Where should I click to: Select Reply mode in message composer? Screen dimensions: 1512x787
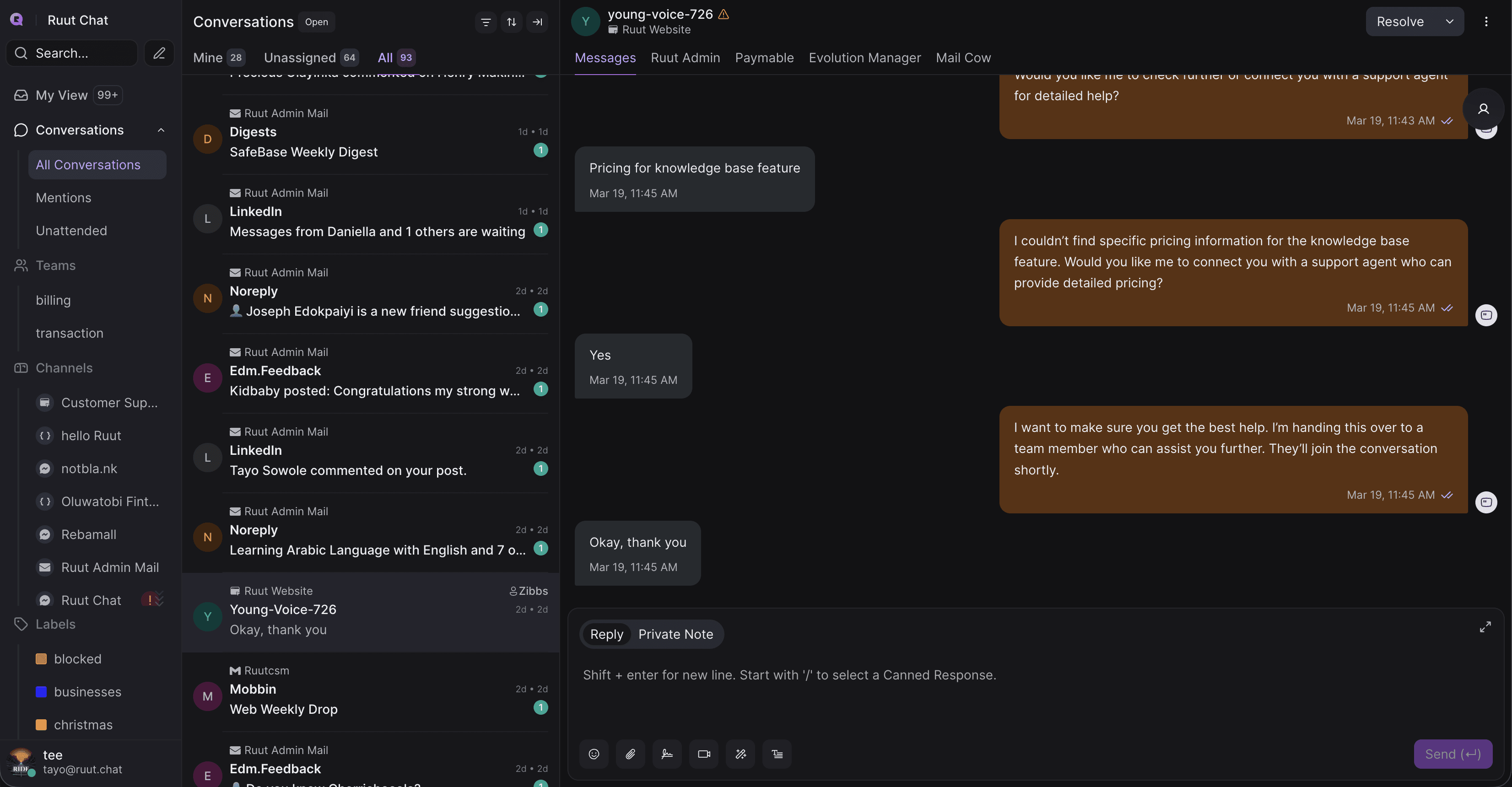tap(606, 635)
